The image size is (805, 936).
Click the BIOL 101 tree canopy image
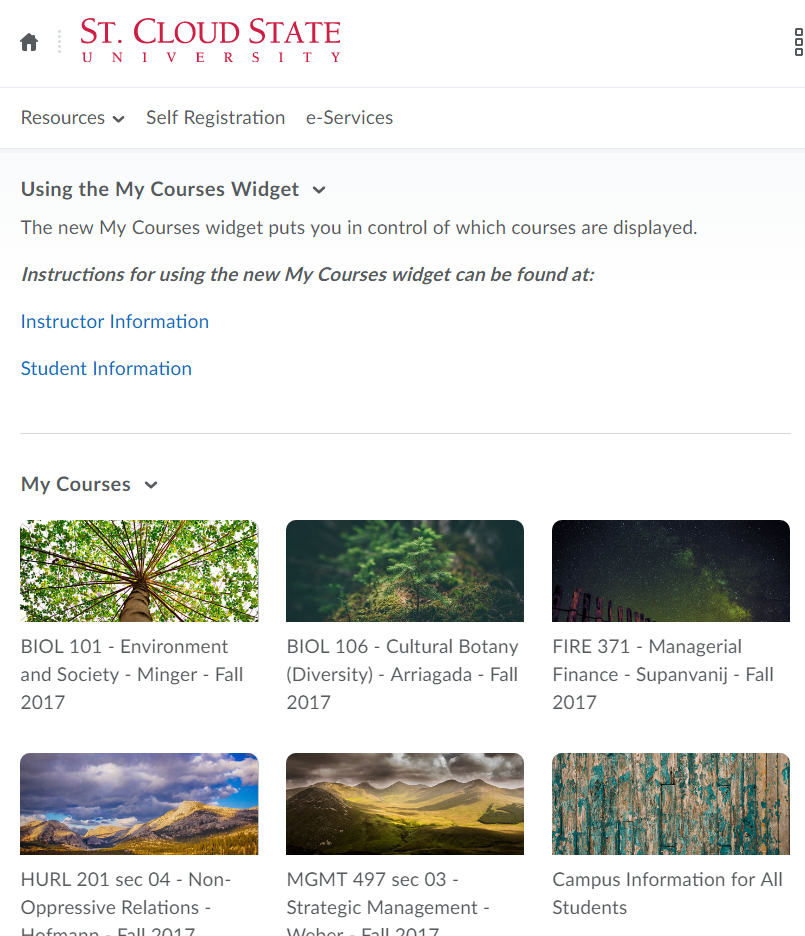click(138, 570)
